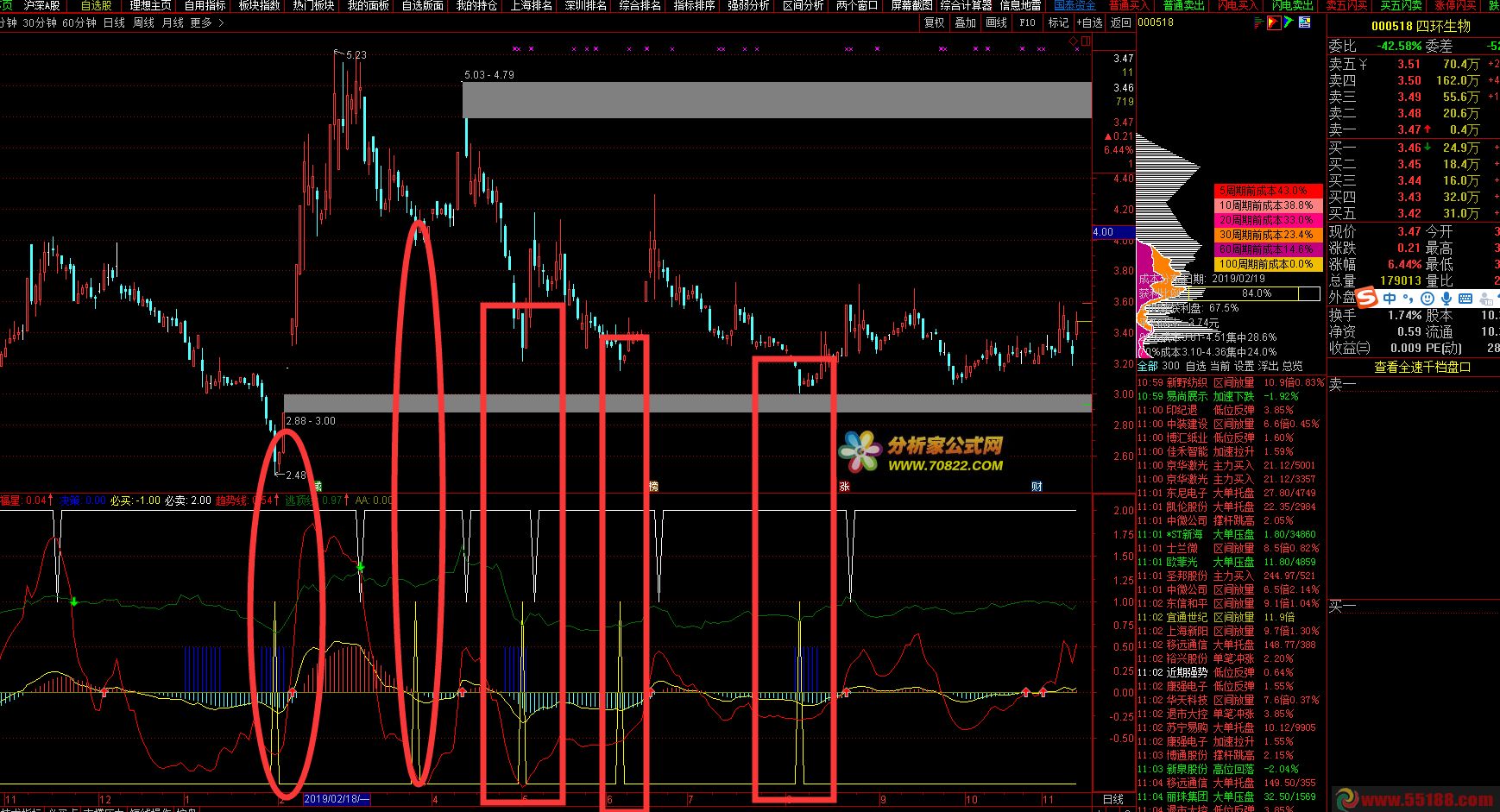
Task: Click 标记 toolbar button
Action: (x=1058, y=22)
